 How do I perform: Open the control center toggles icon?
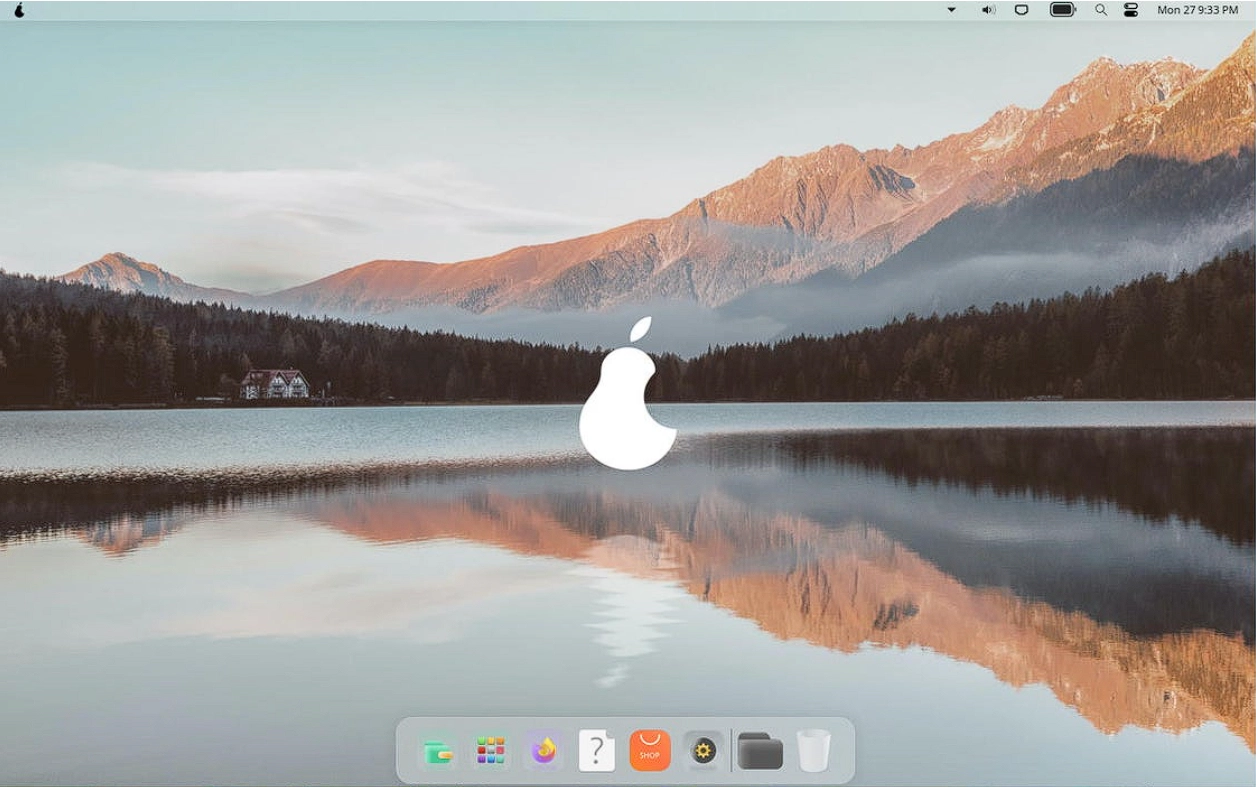(1131, 10)
